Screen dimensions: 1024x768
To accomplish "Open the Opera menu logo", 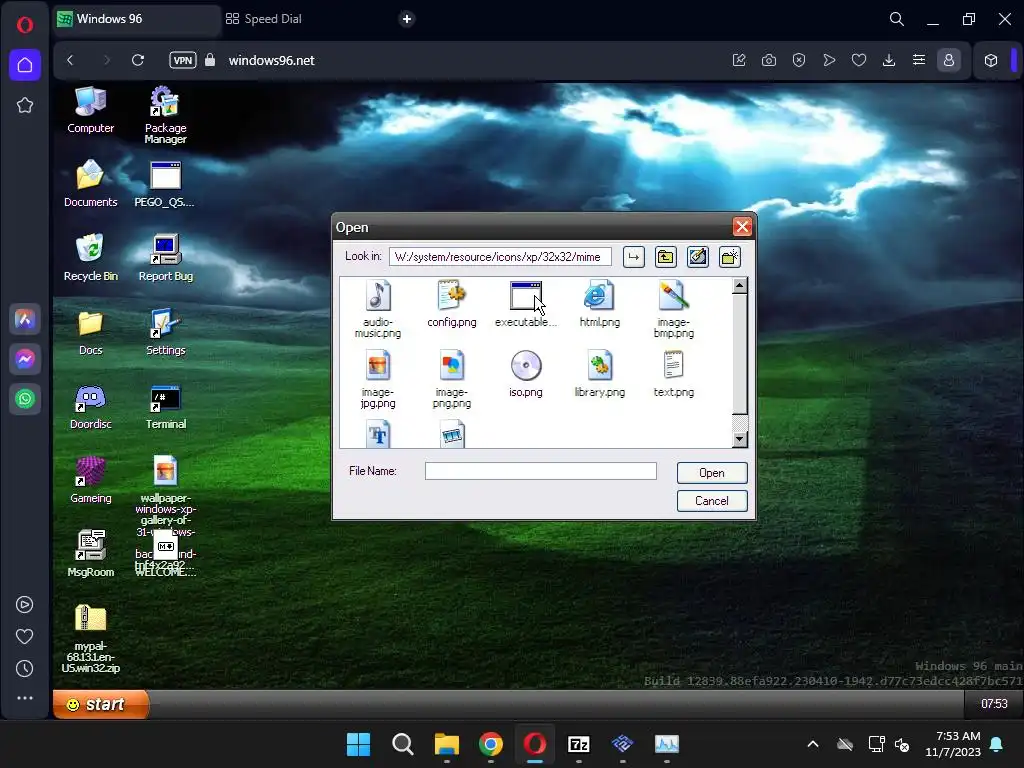I will 25,25.
